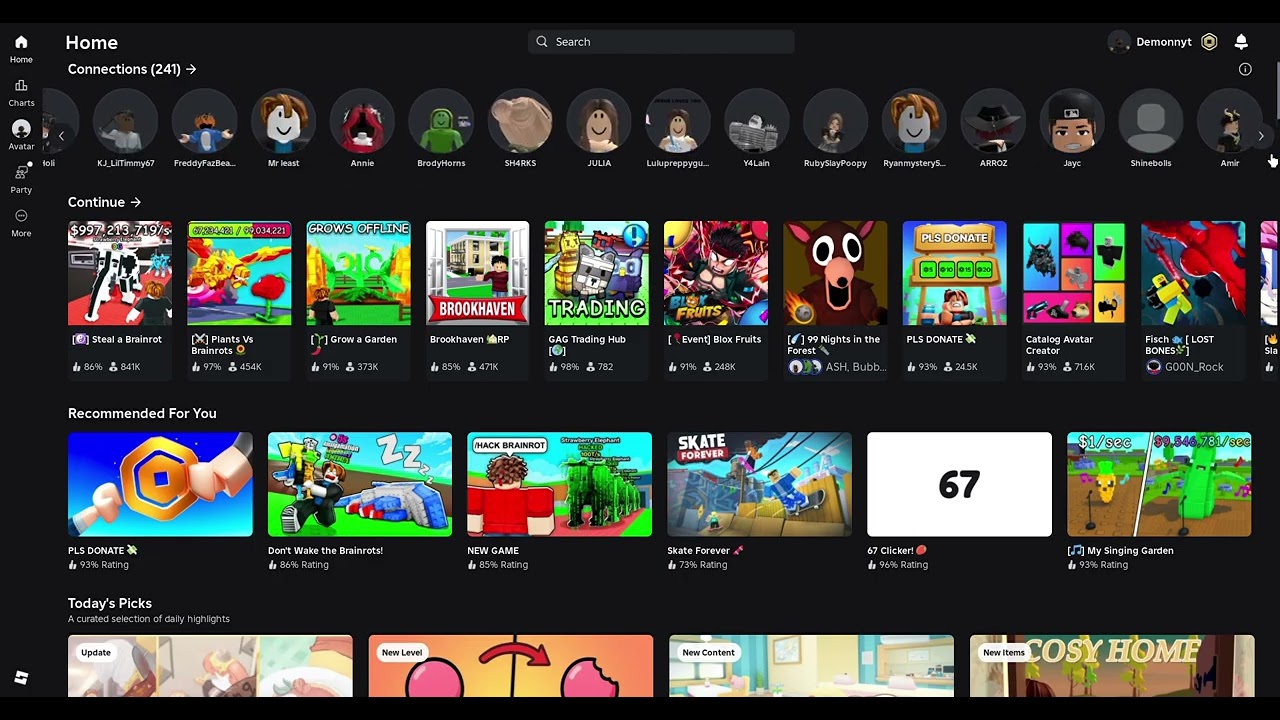
Task: Open ARROZ connection avatar
Action: [993, 121]
